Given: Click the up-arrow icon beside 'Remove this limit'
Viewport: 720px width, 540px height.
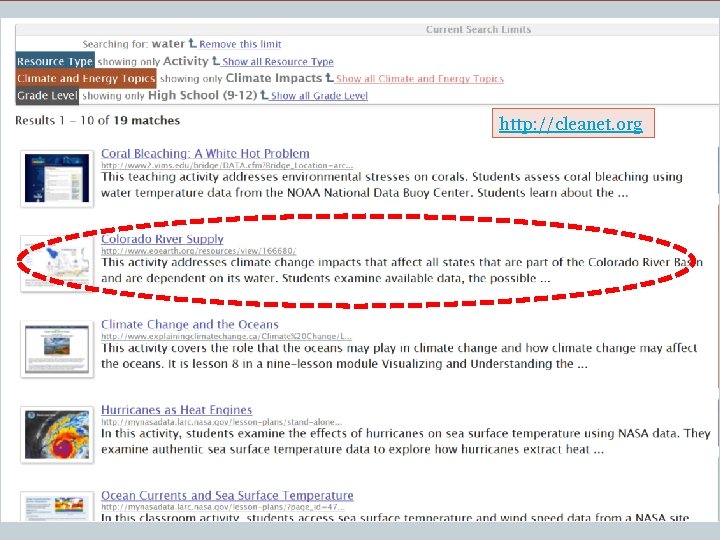Looking at the screenshot, I should pos(192,43).
